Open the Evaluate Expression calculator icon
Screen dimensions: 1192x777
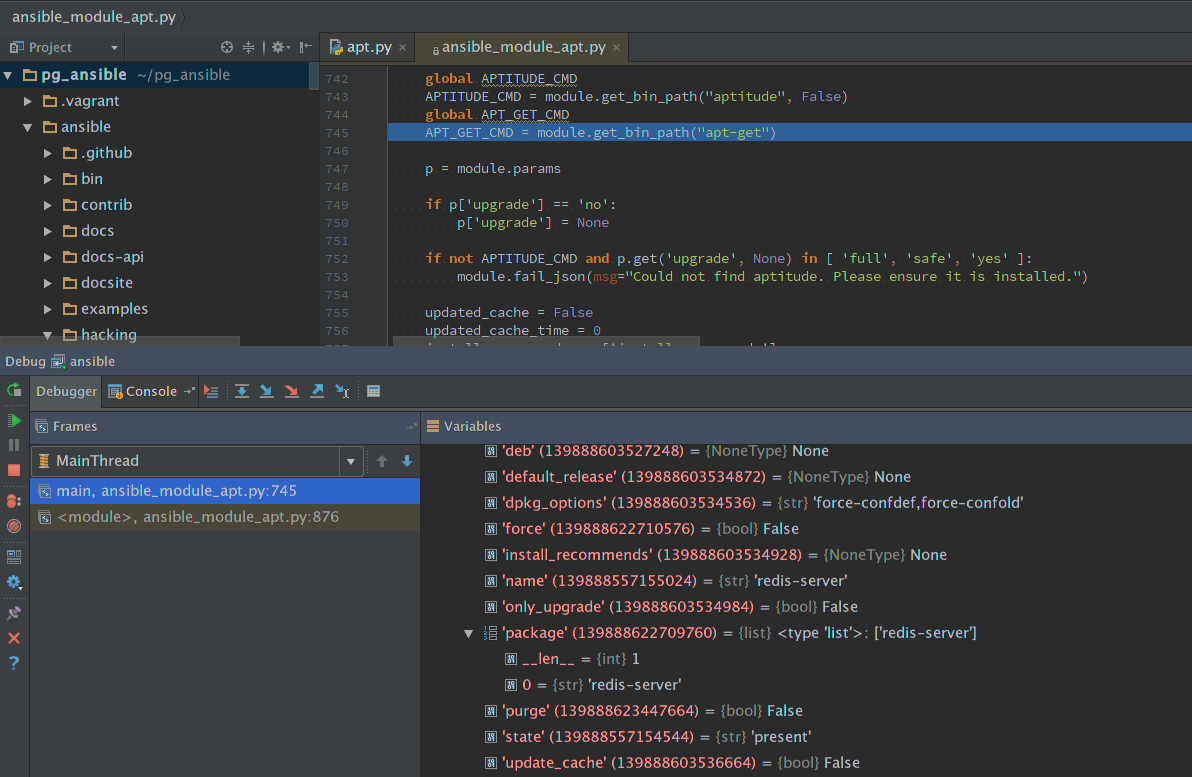[x=373, y=391]
